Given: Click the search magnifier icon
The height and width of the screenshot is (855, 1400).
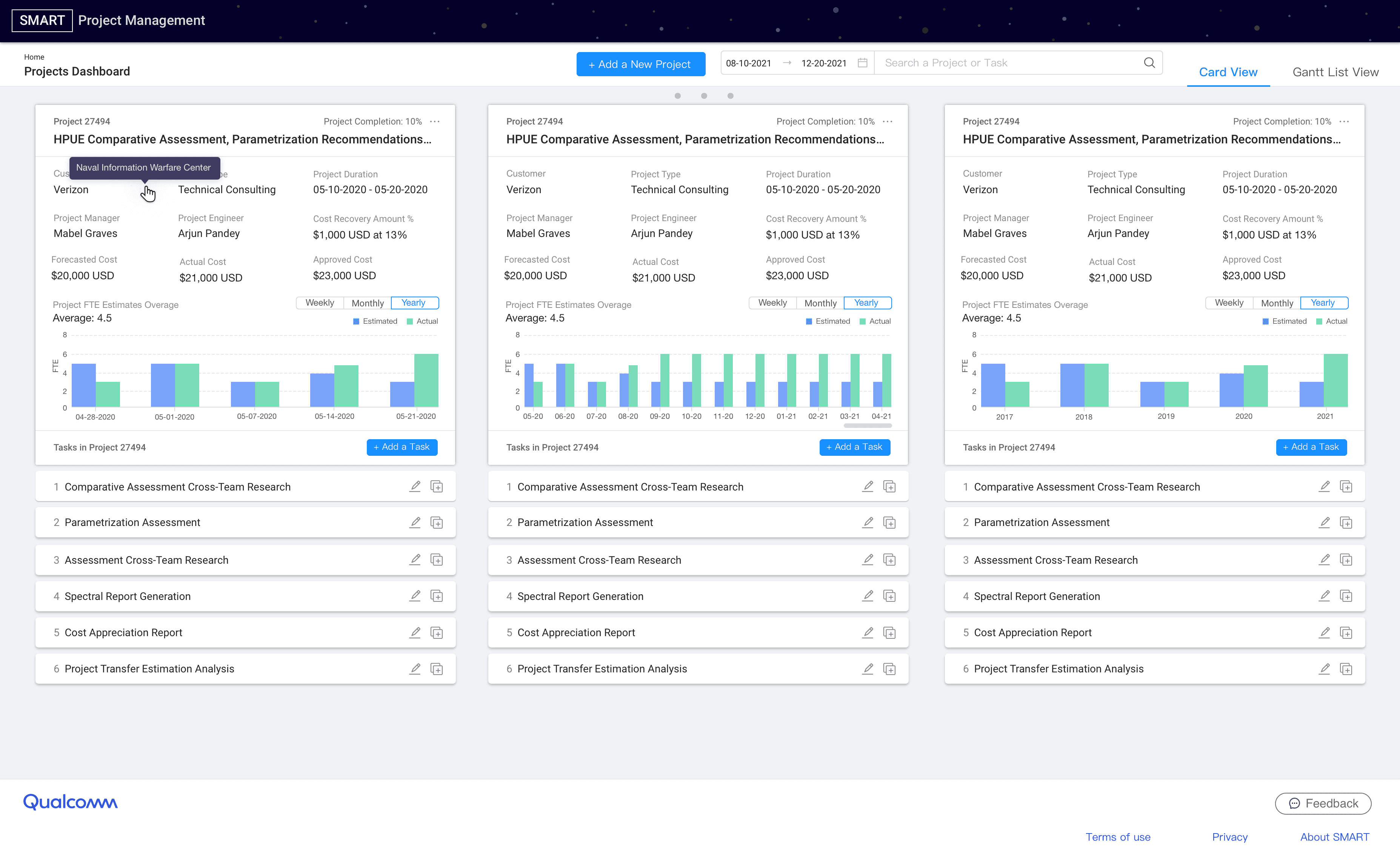Looking at the screenshot, I should tap(1149, 63).
